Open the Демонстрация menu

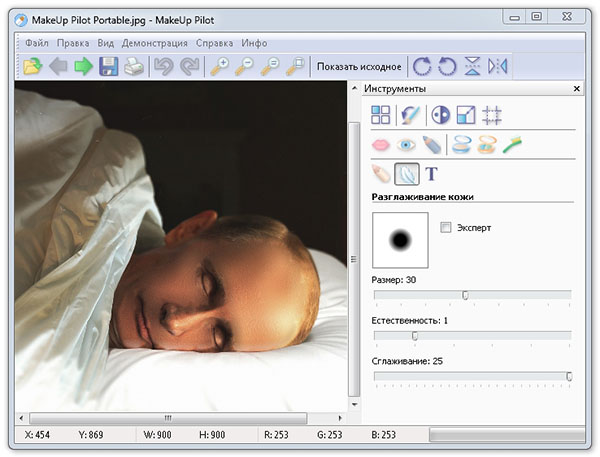(155, 43)
